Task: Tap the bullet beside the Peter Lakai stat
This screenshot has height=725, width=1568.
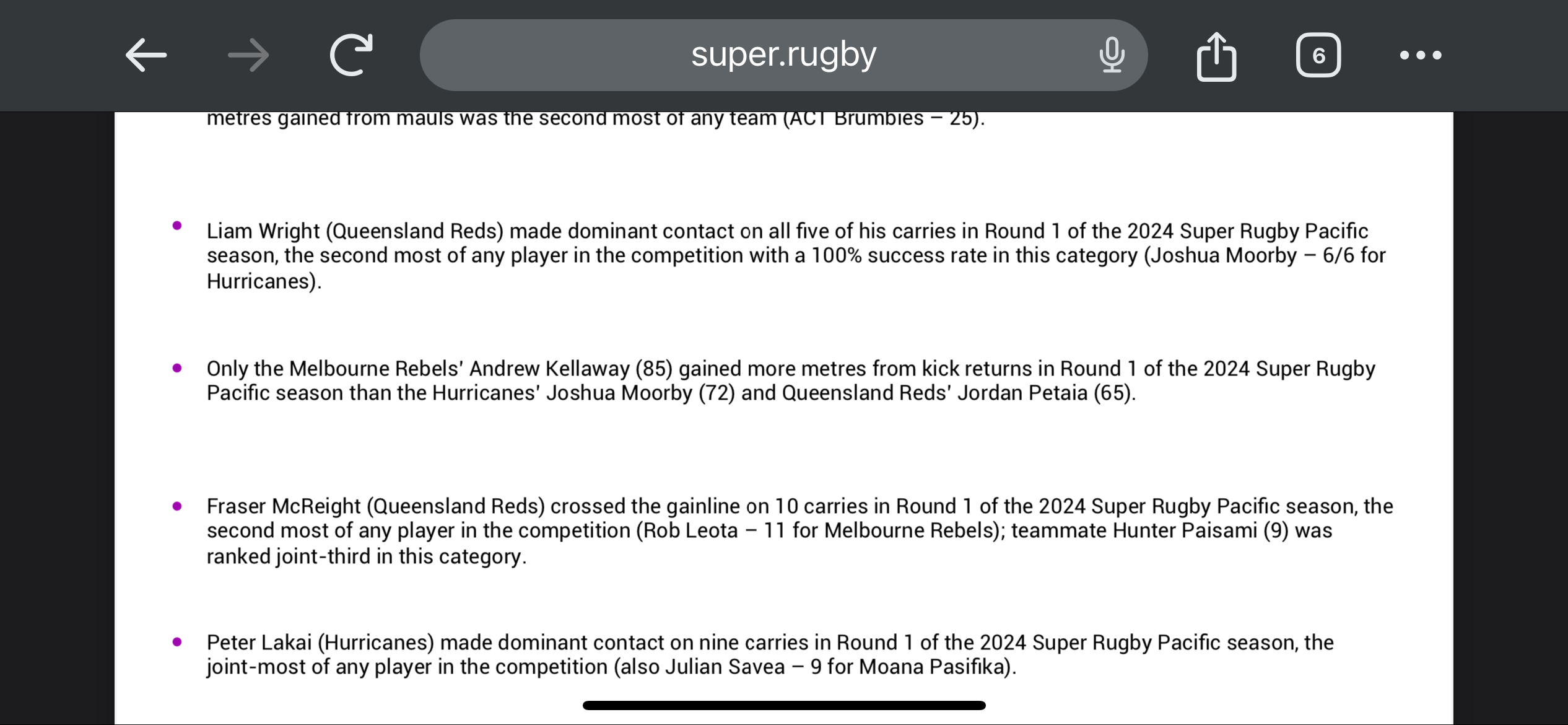Action: click(x=177, y=642)
